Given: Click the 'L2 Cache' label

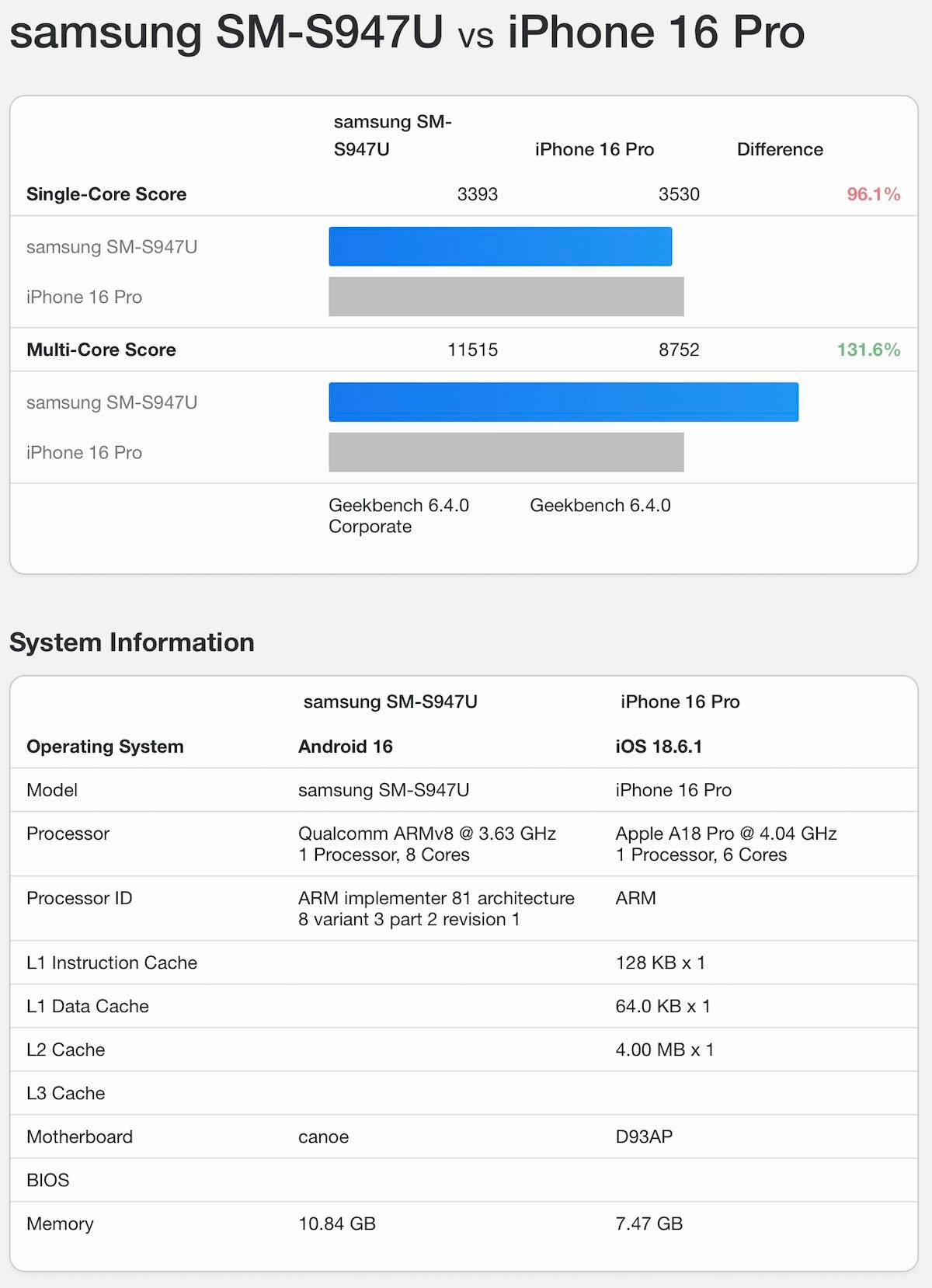Looking at the screenshot, I should point(65,1050).
